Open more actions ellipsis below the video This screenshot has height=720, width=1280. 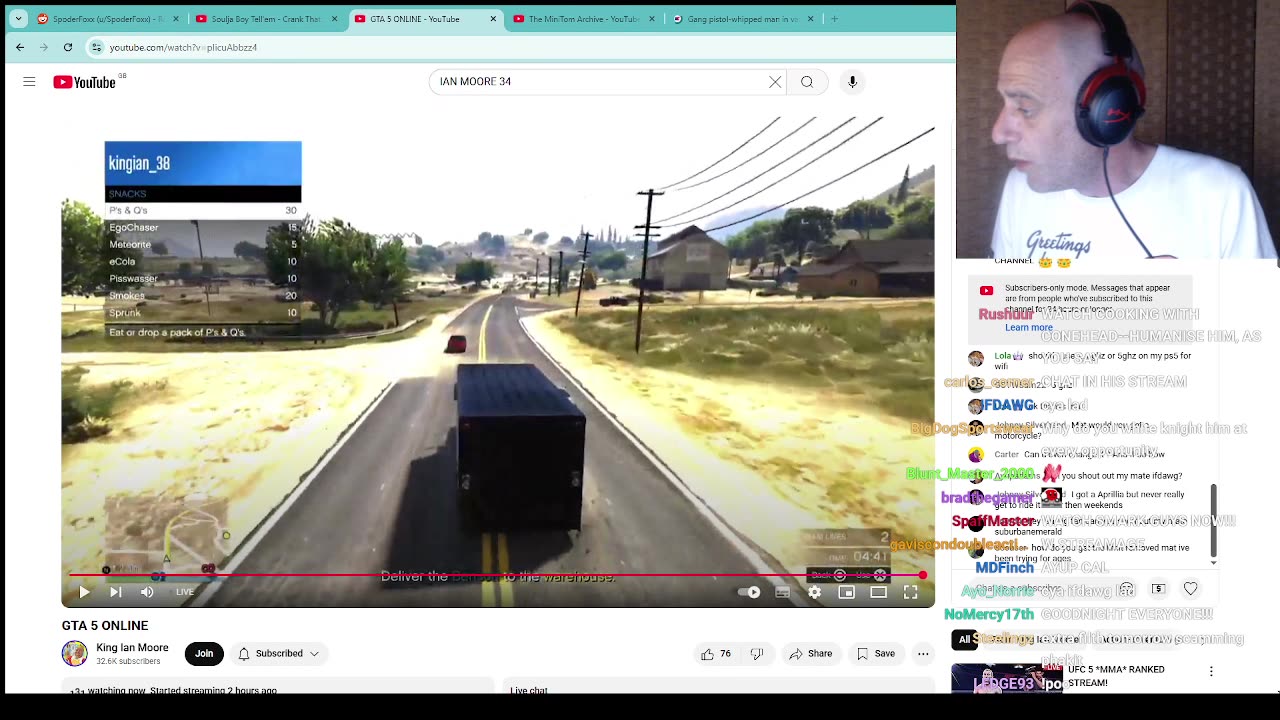point(923,654)
